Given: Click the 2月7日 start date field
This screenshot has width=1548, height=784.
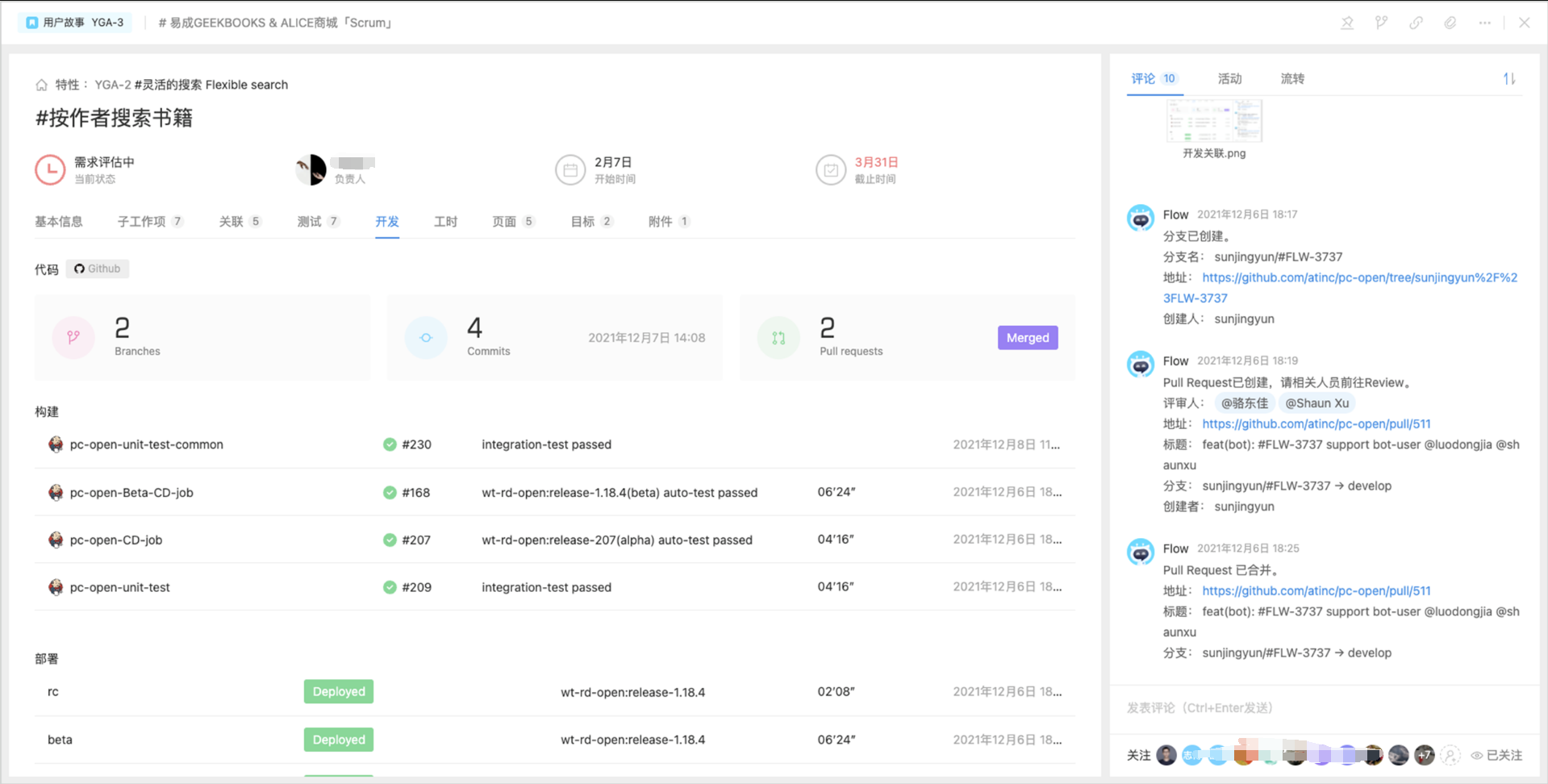Looking at the screenshot, I should click(612, 162).
